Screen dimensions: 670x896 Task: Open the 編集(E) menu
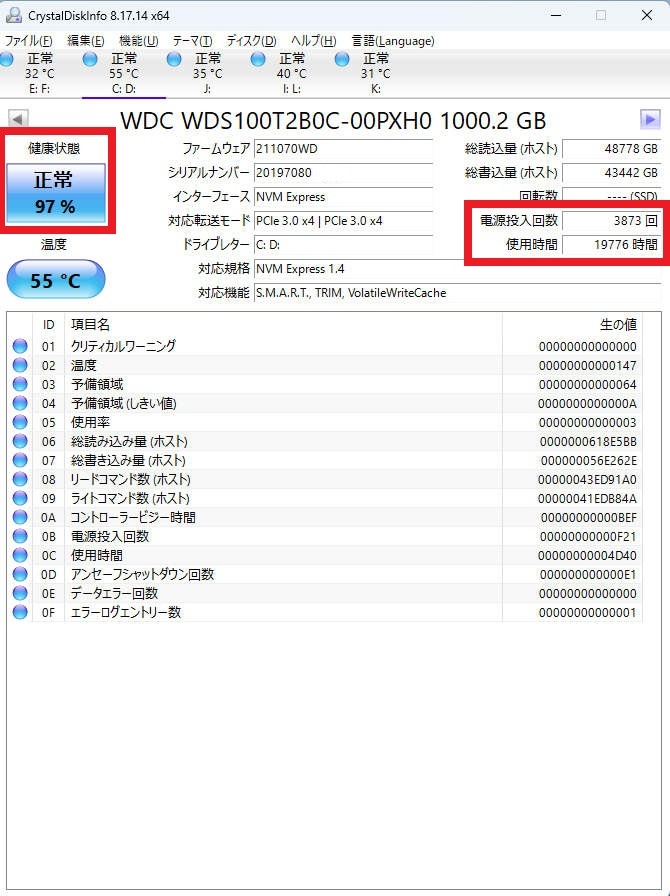pyautogui.click(x=85, y=41)
